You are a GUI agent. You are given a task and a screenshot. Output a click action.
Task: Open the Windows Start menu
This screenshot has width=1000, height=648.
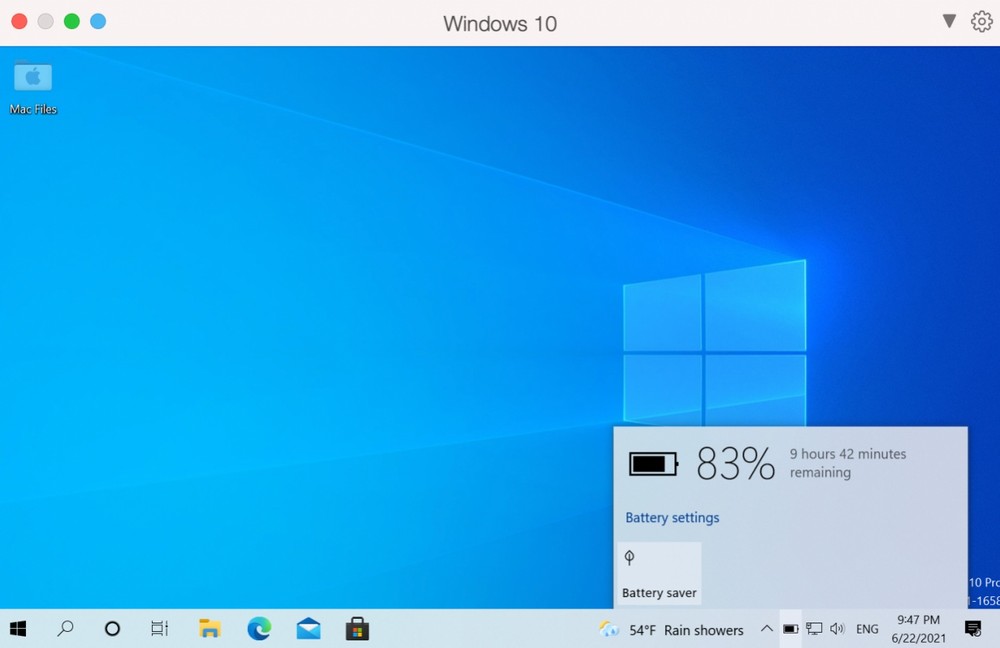coord(18,629)
